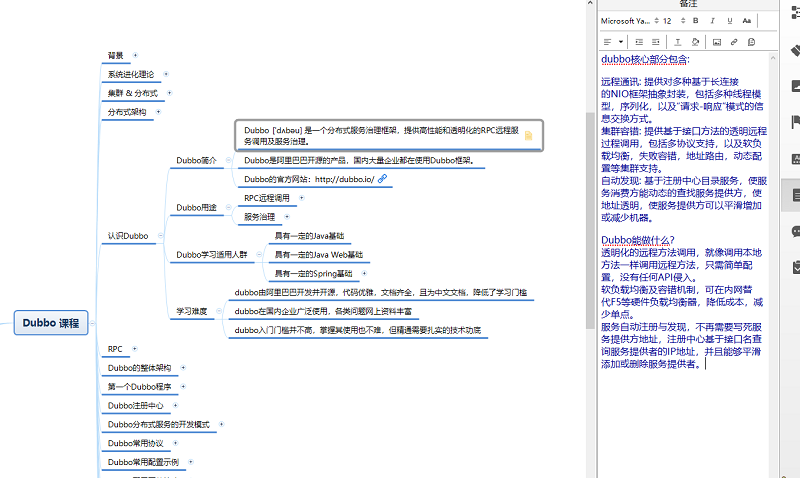This screenshot has height=478, width=800.
Task: Collapse the 学习难度 branch
Action: [x=219, y=311]
